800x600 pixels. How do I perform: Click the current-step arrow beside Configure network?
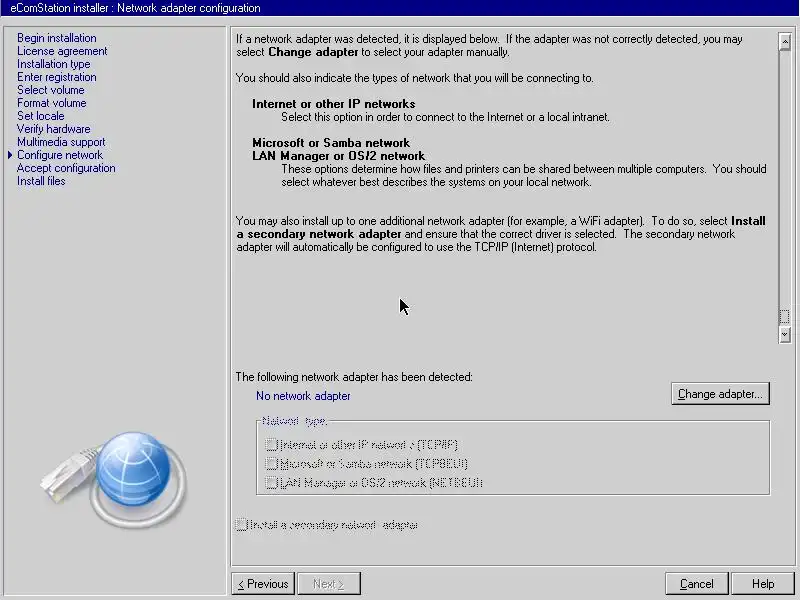coord(10,155)
